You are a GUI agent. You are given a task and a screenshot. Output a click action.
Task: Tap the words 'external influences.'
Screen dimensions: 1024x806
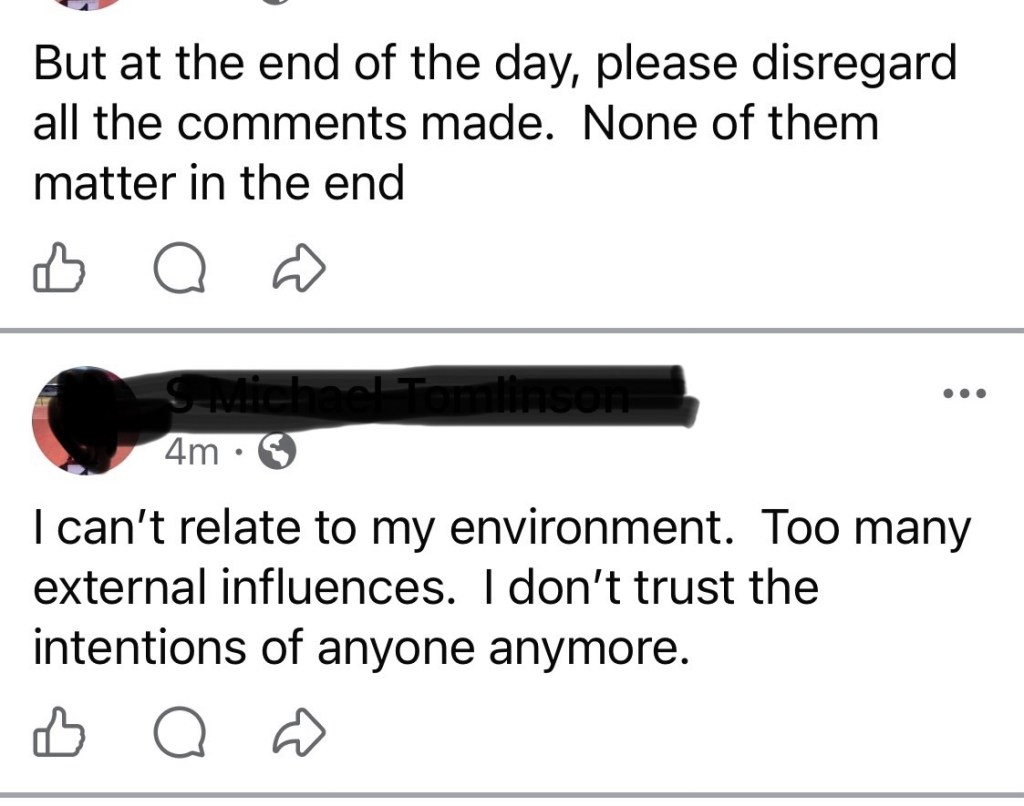coord(238,589)
